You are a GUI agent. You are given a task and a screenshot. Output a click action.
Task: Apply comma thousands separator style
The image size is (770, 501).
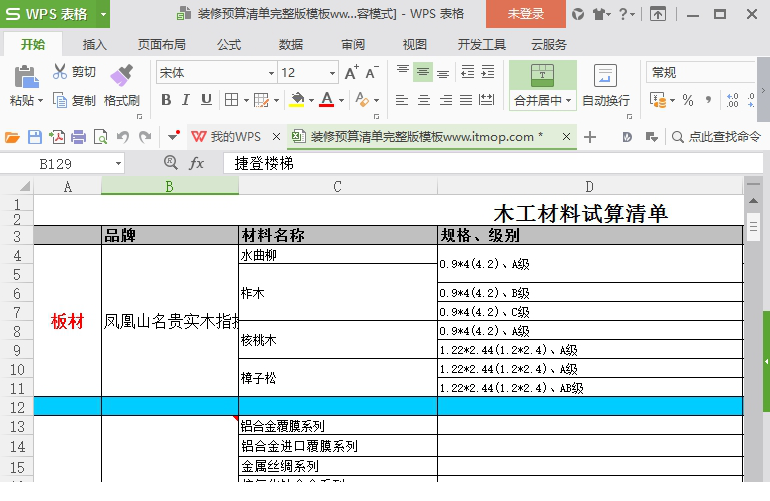click(708, 100)
